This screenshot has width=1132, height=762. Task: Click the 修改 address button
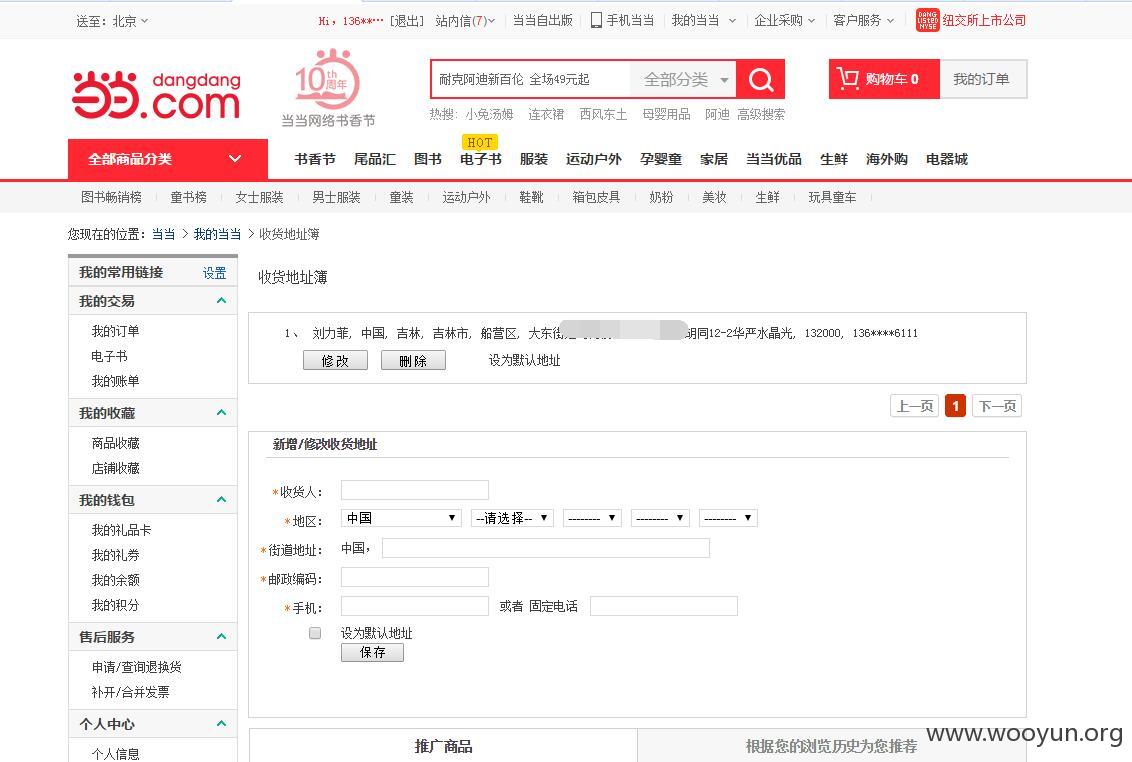pyautogui.click(x=335, y=360)
